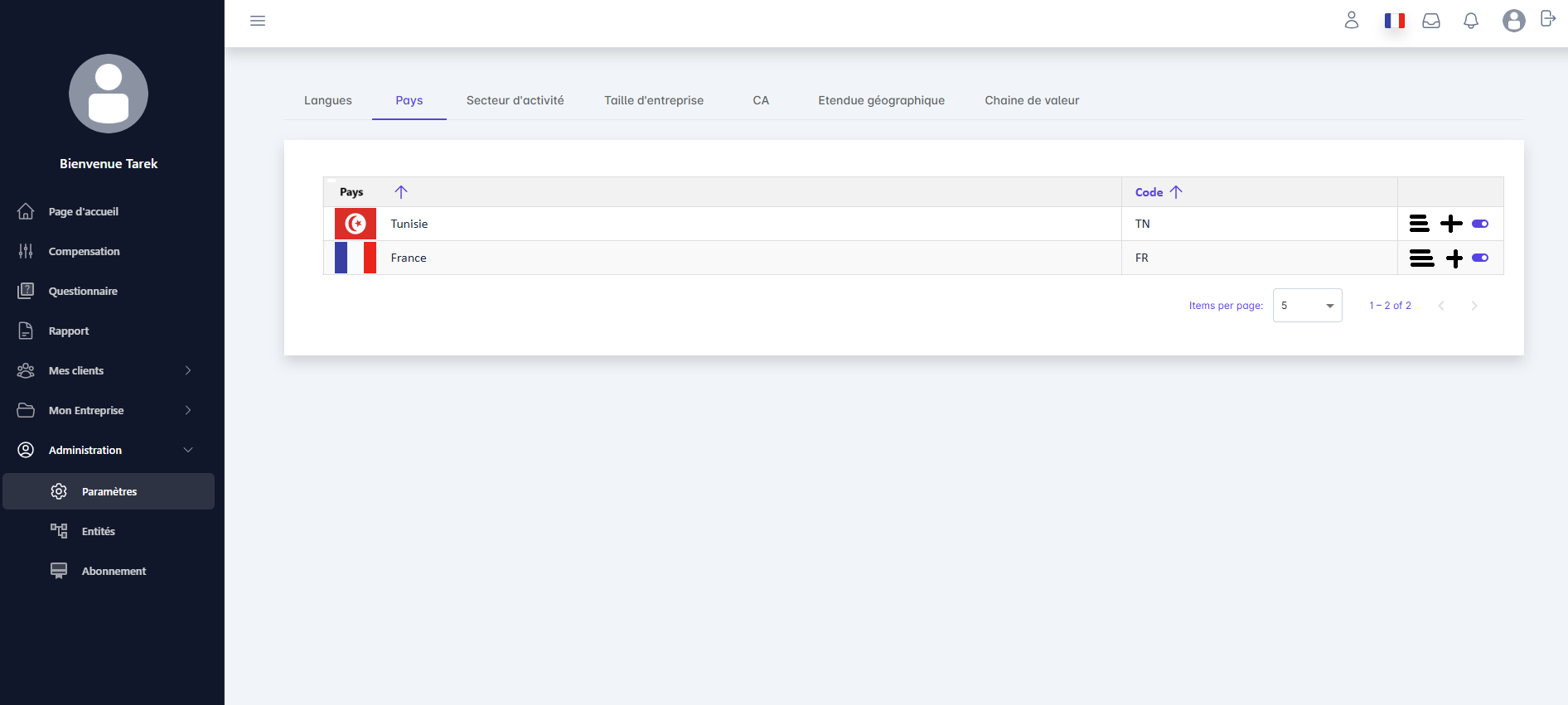Viewport: 1568px width, 705px height.
Task: Click the hamburger menu icon in header
Action: [258, 21]
